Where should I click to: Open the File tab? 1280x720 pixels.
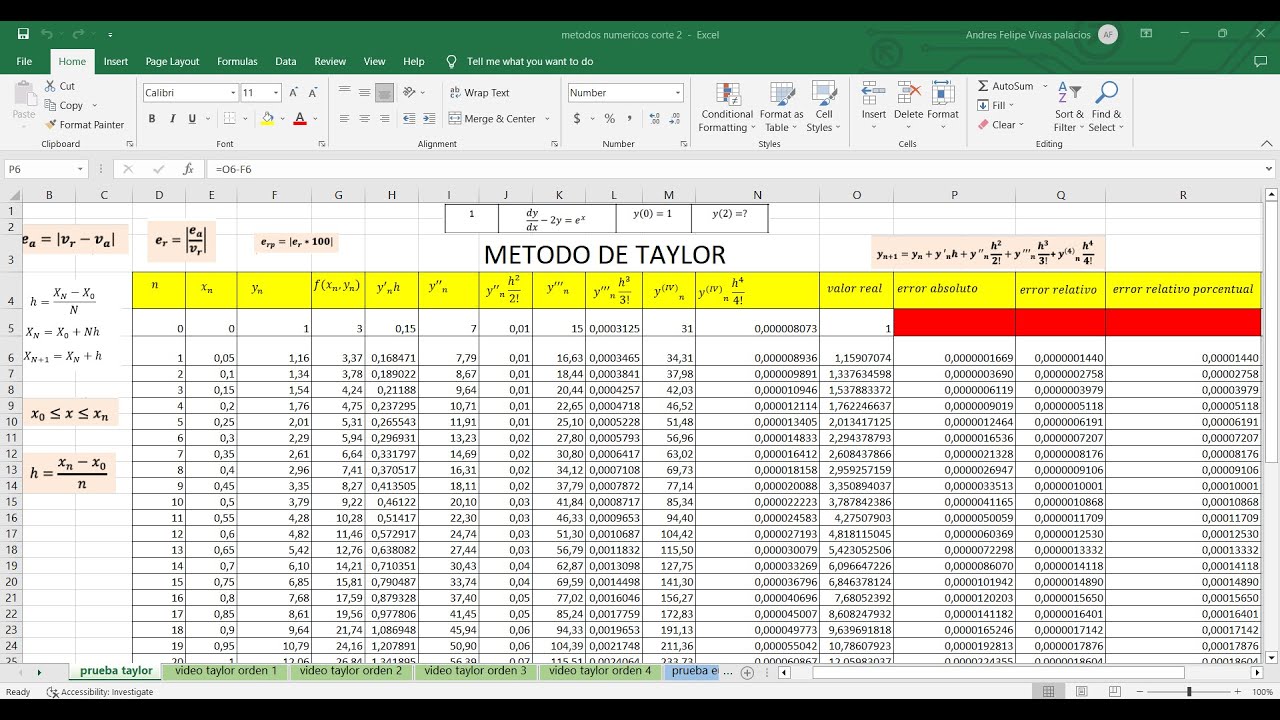click(x=24, y=62)
